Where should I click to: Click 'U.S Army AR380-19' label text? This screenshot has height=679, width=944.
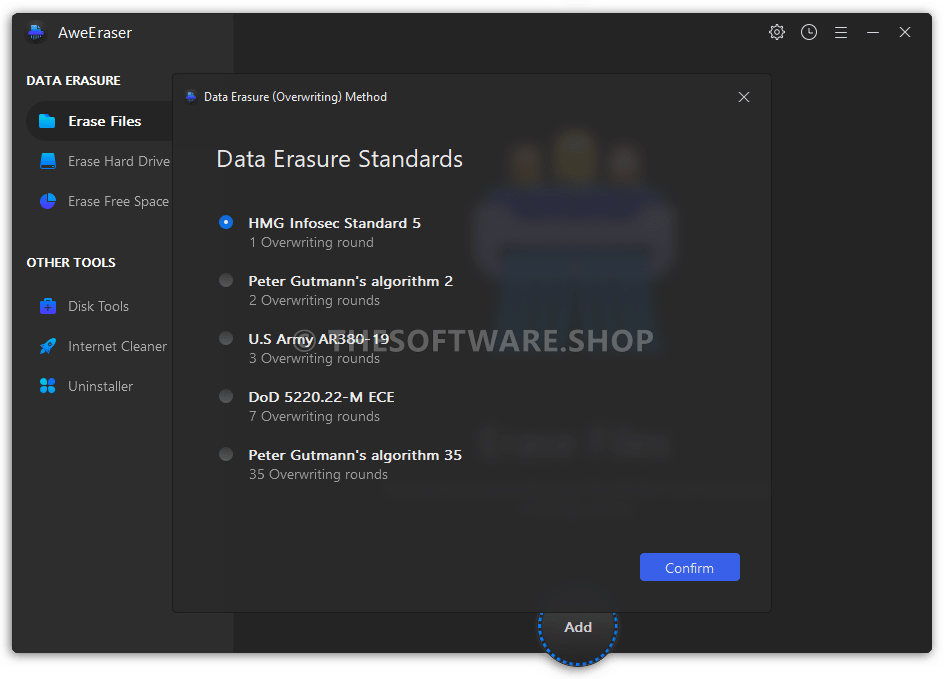[x=318, y=340]
